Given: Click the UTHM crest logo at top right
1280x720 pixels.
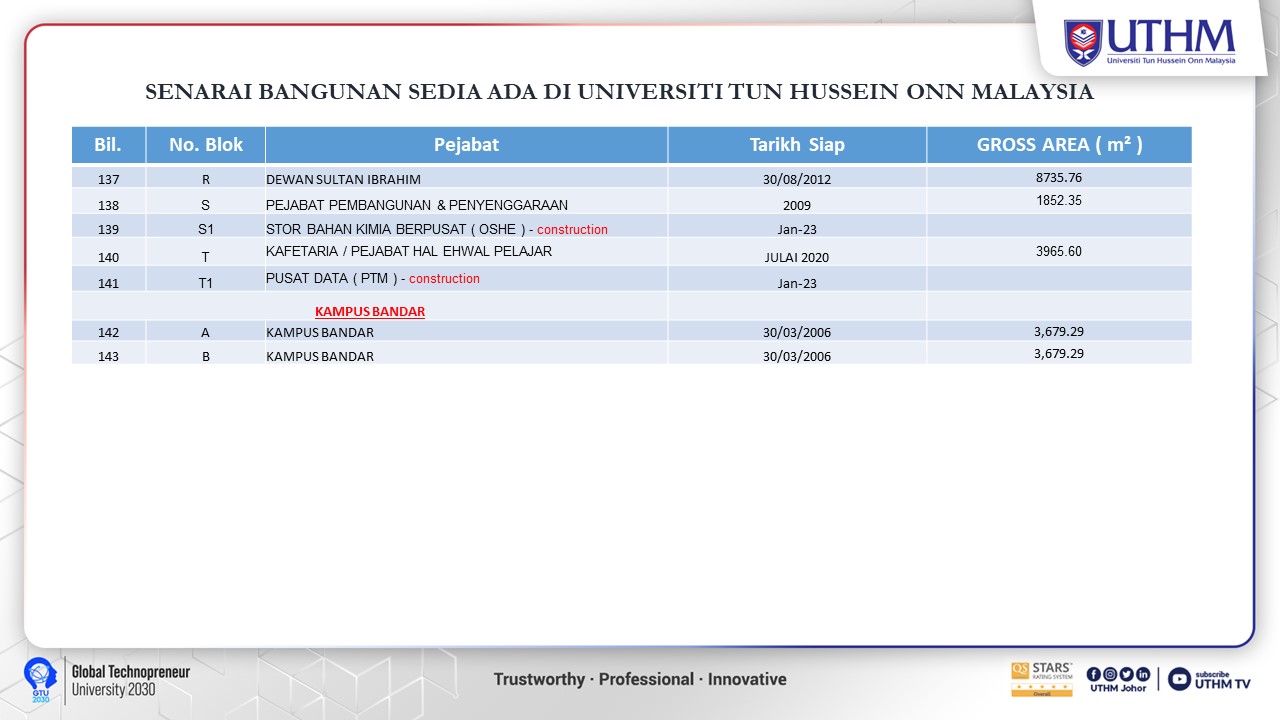Looking at the screenshot, I should coord(1083,42).
